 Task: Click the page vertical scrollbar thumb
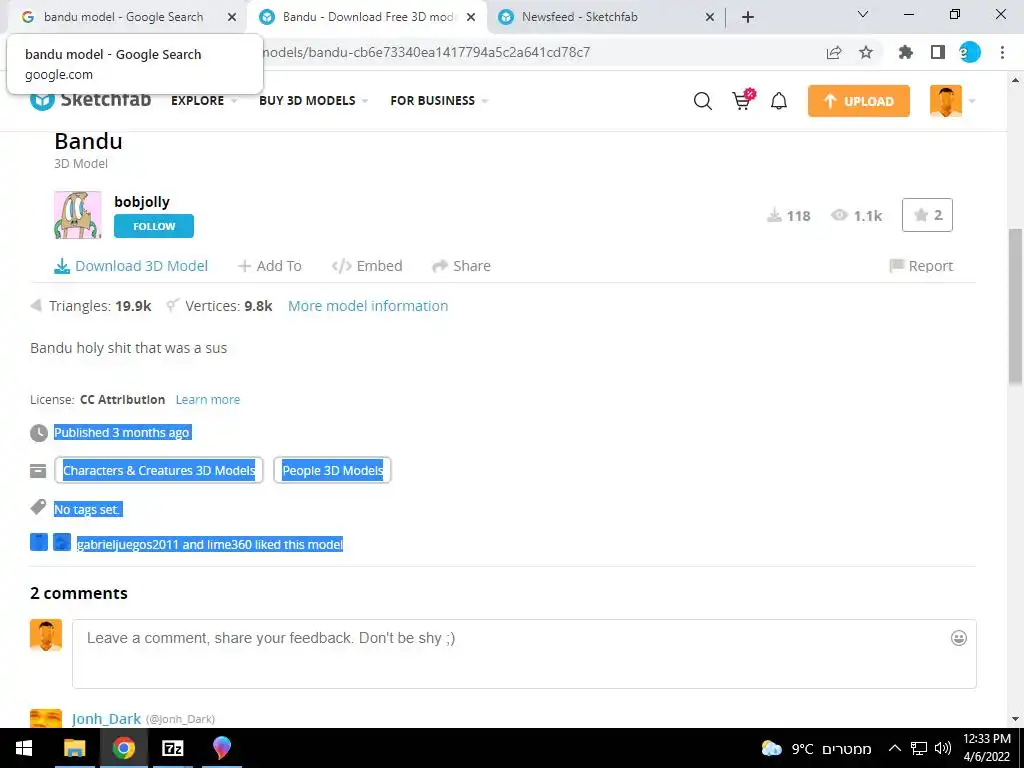[1016, 306]
